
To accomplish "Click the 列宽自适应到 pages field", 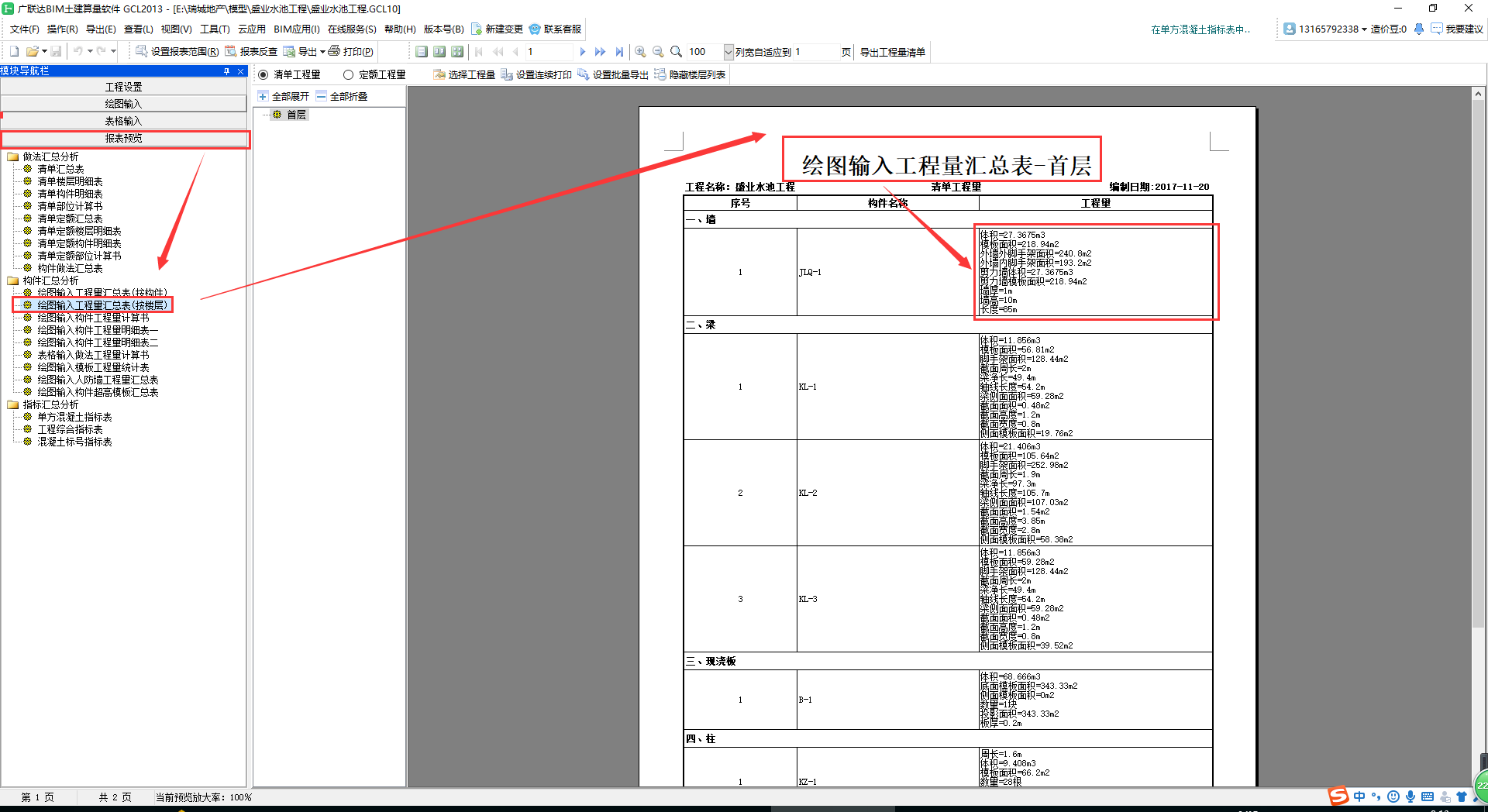I will [x=816, y=52].
